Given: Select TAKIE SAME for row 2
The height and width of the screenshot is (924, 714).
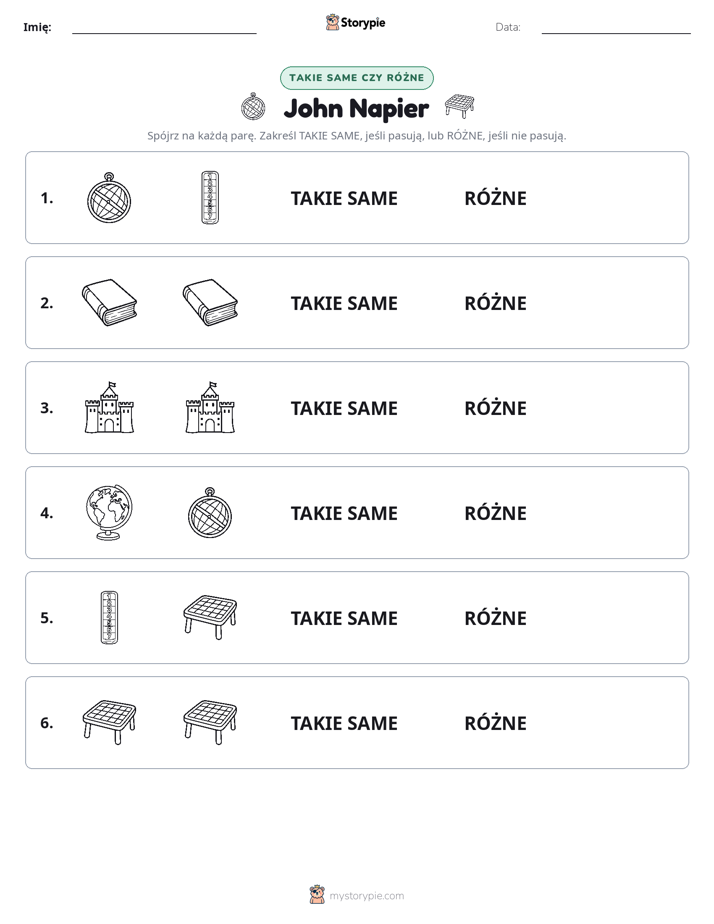Looking at the screenshot, I should (x=344, y=303).
